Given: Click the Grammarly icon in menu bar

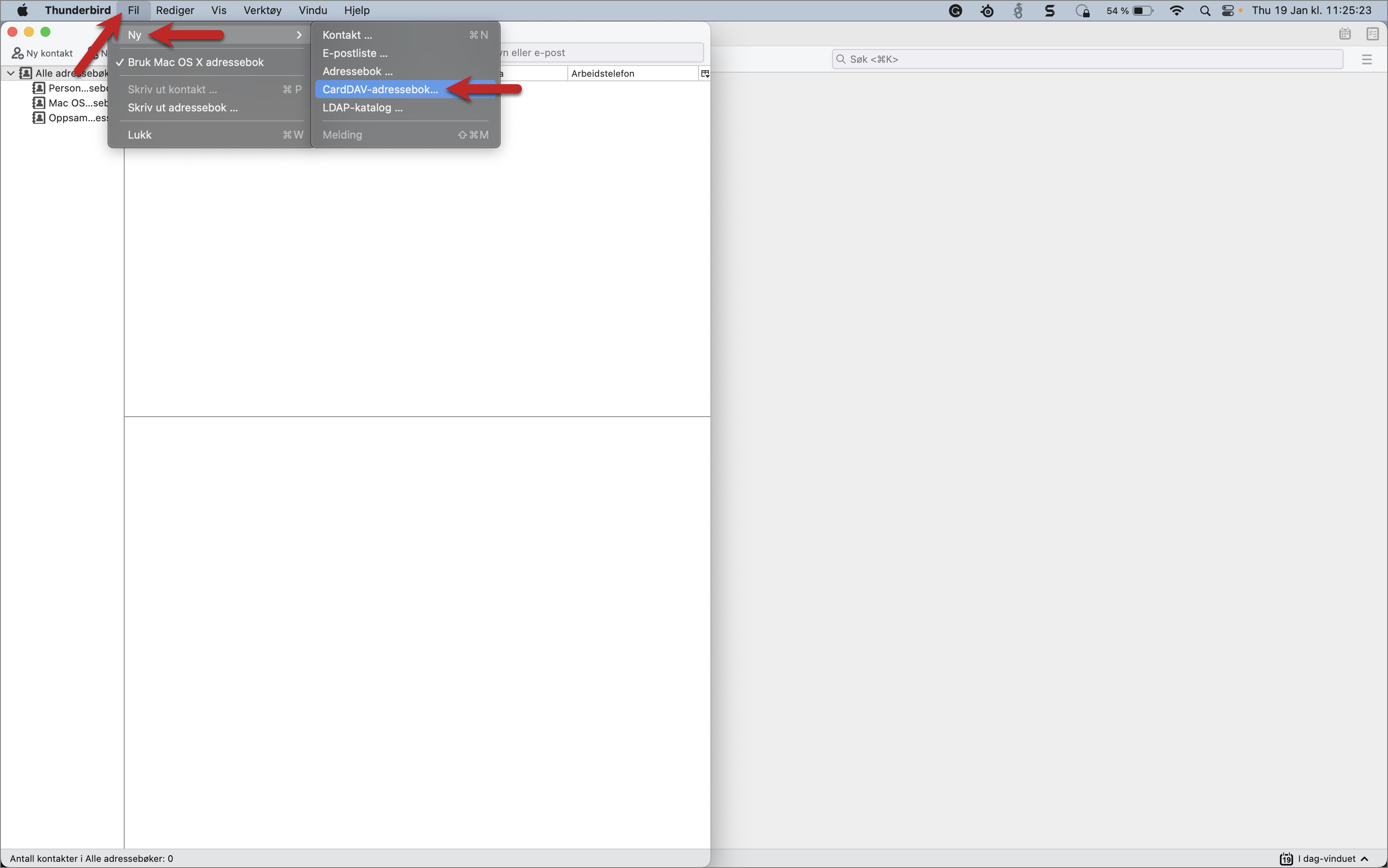Looking at the screenshot, I should (955, 10).
